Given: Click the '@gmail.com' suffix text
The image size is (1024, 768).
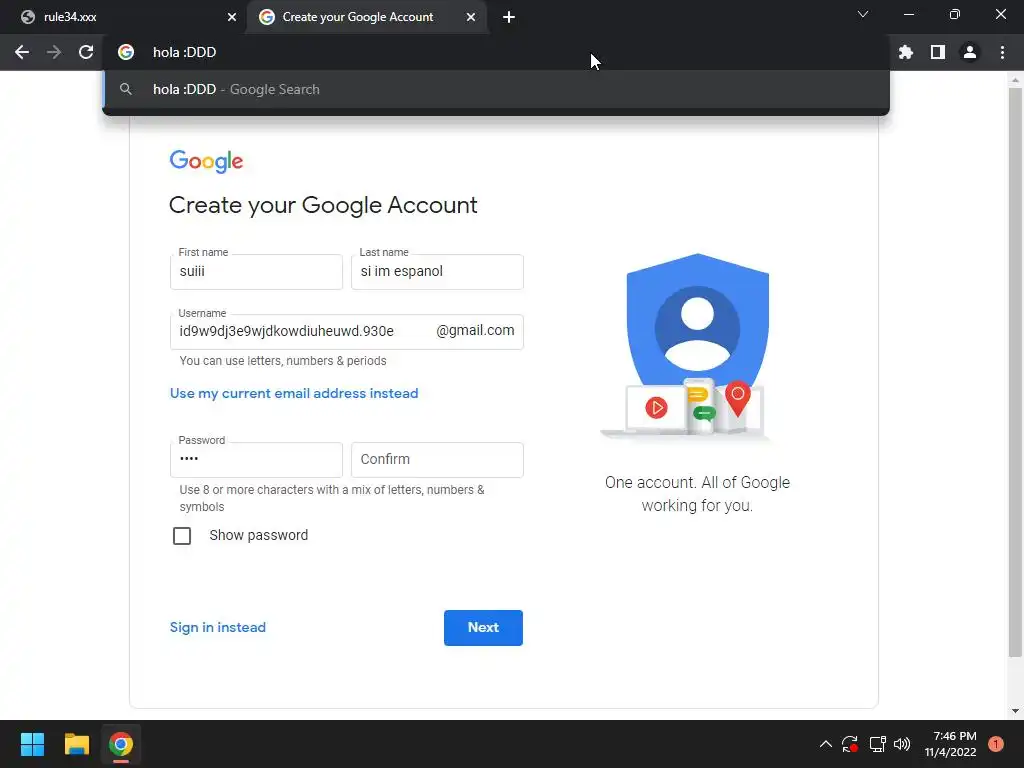Looking at the screenshot, I should pos(475,330).
